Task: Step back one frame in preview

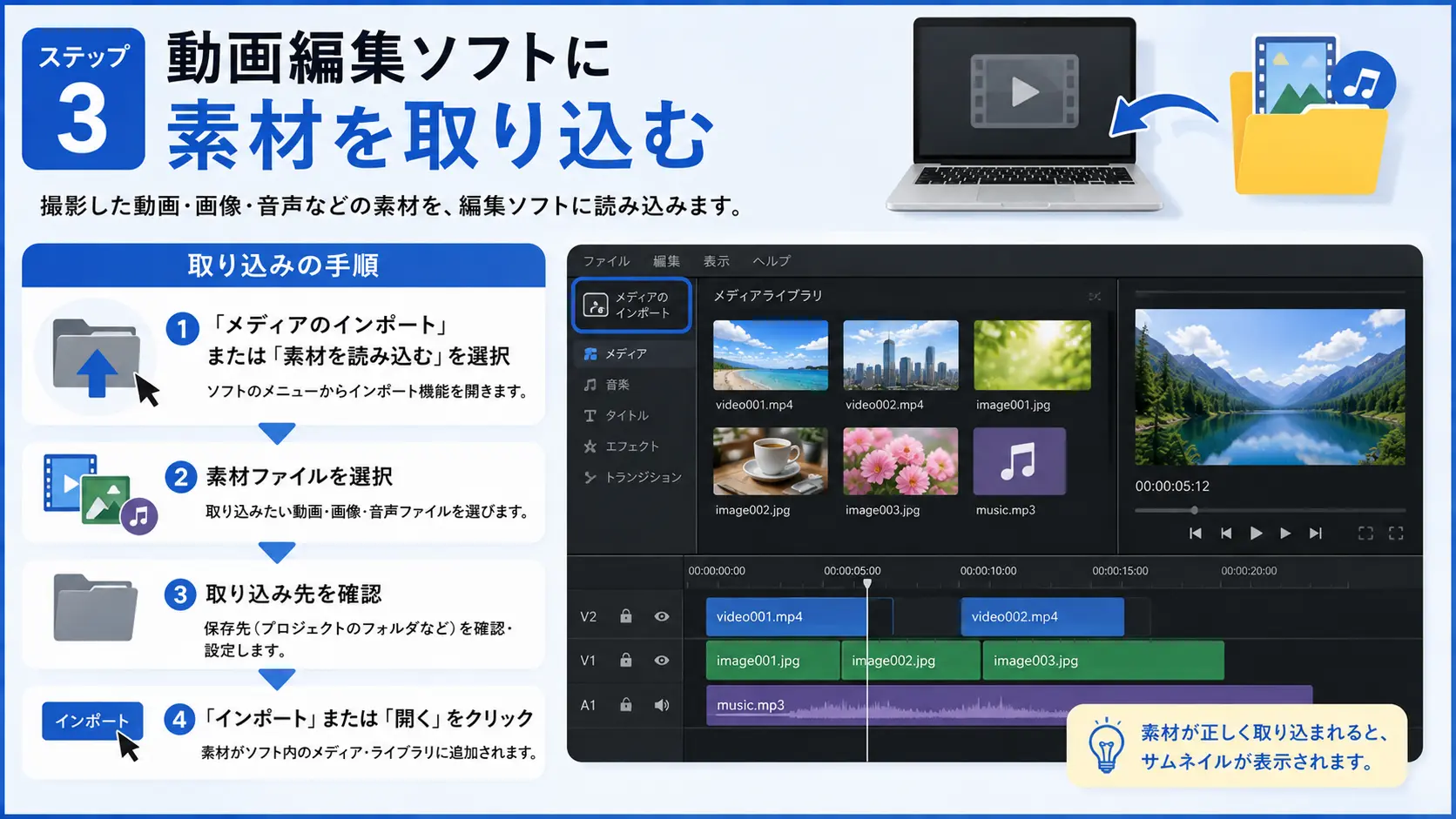Action: click(x=1226, y=534)
